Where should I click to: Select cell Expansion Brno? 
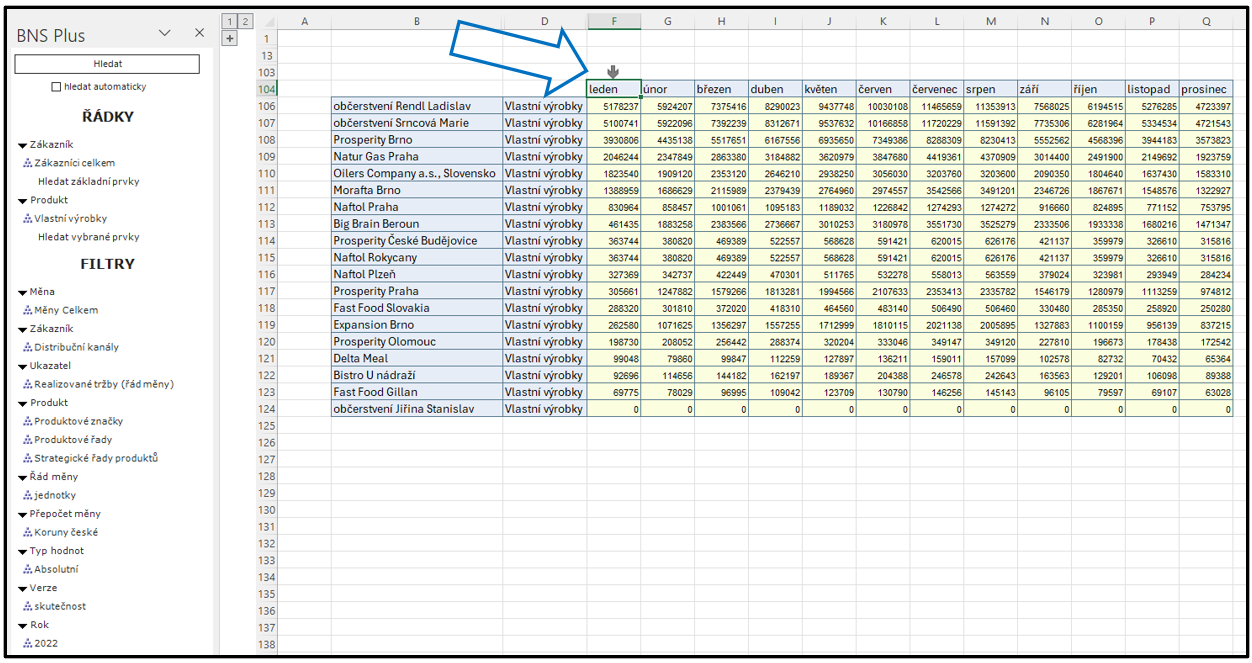click(416, 325)
